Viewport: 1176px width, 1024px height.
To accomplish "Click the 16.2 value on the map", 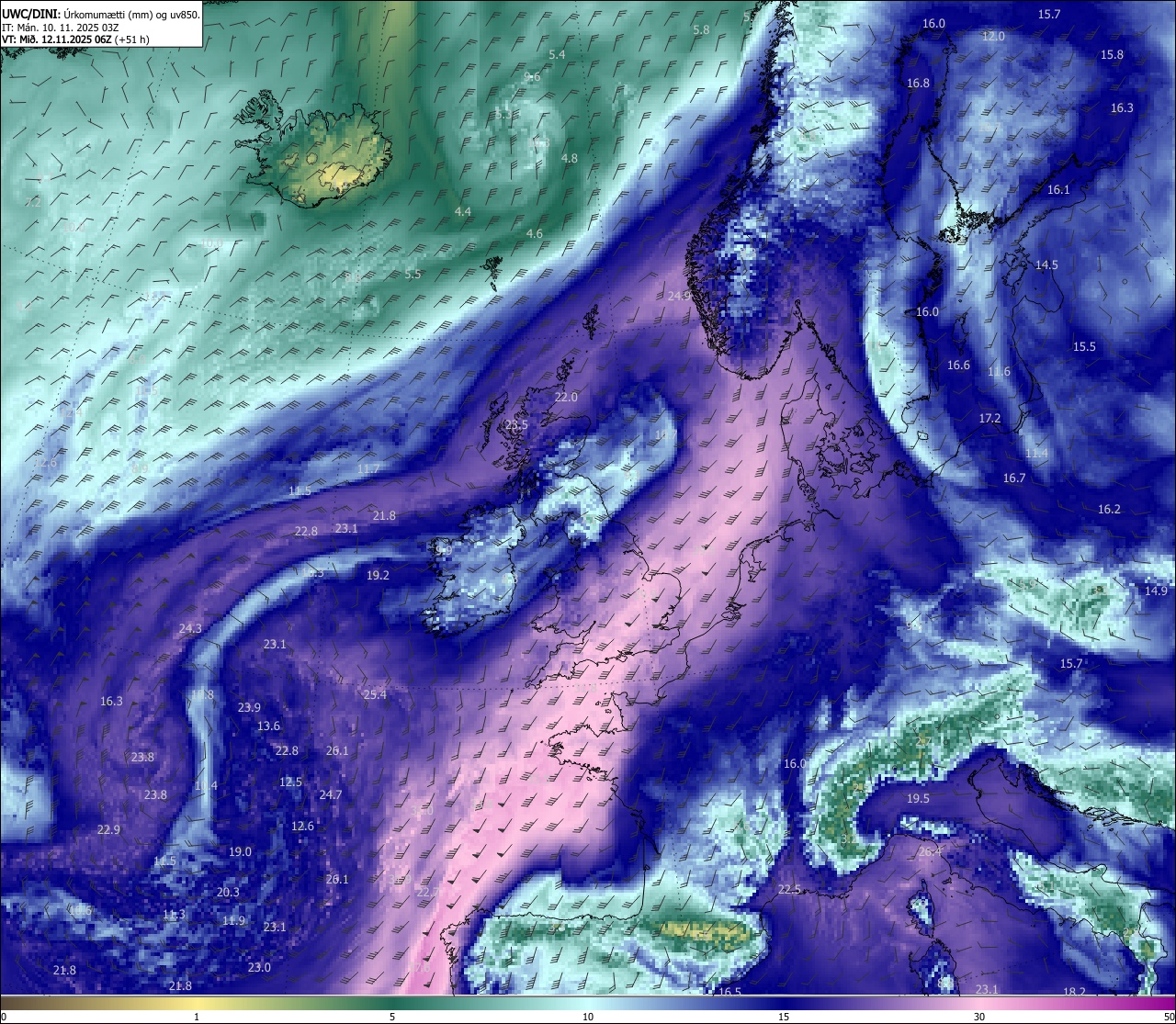I will click(1109, 509).
